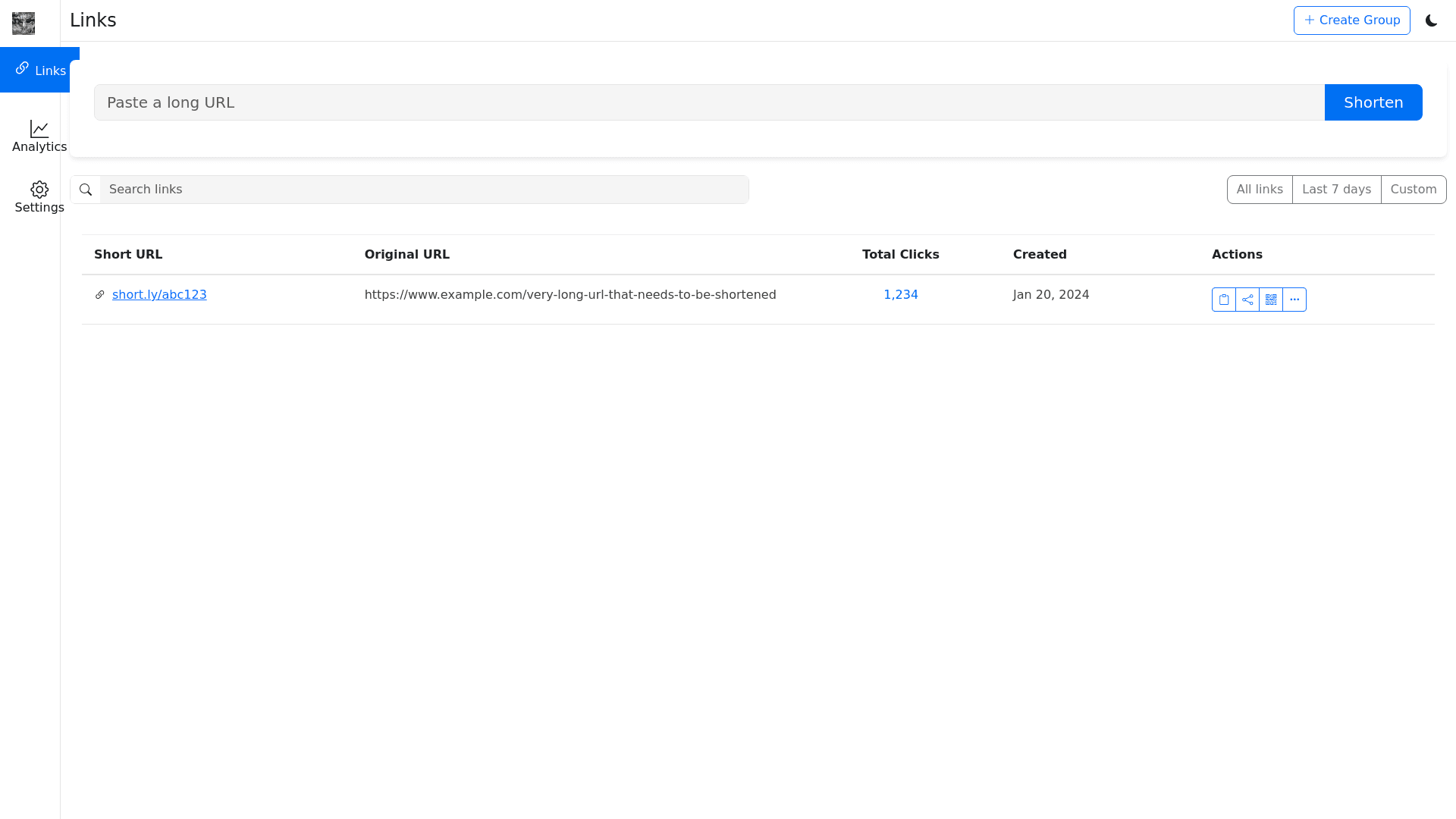Click the blue Shorten button
The image size is (1456, 819).
[x=1373, y=102]
